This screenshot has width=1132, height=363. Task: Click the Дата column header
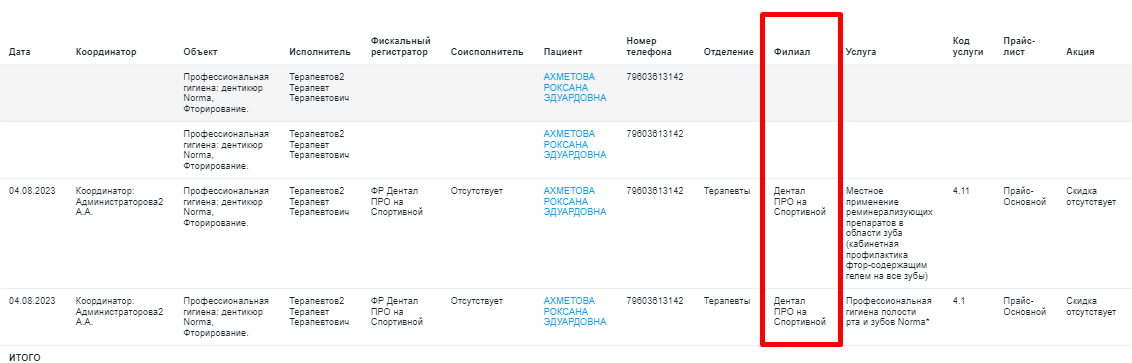[19, 52]
